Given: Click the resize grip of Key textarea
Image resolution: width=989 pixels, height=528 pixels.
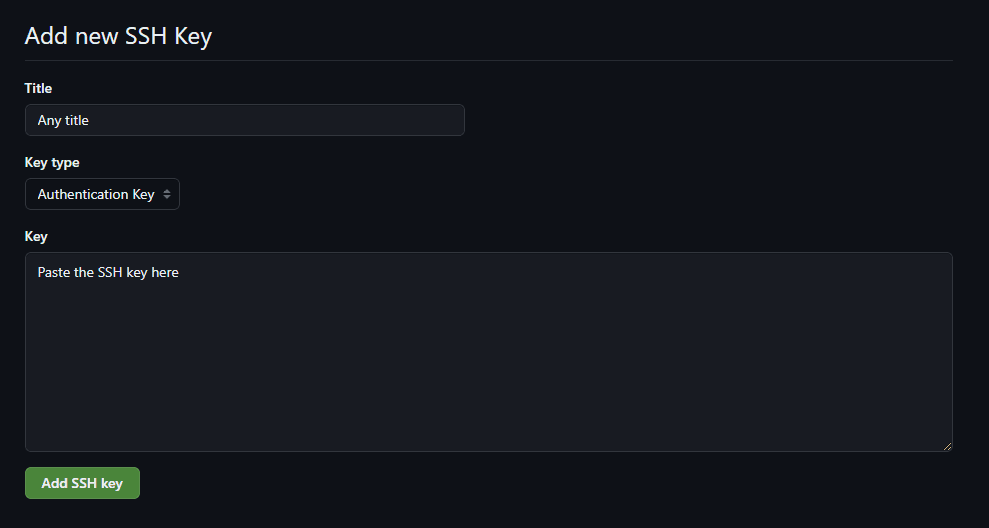Looking at the screenshot, I should point(946,445).
